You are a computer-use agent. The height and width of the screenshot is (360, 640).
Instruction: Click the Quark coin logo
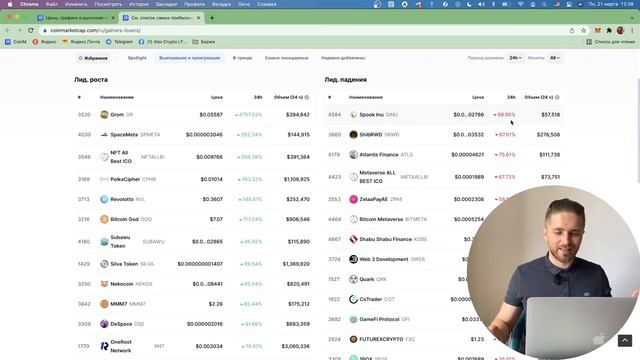(x=353, y=279)
